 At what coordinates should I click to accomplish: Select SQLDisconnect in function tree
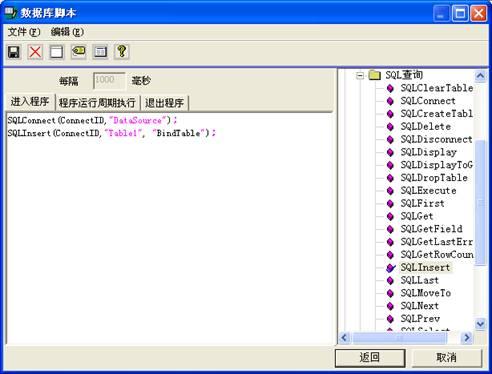(x=437, y=139)
